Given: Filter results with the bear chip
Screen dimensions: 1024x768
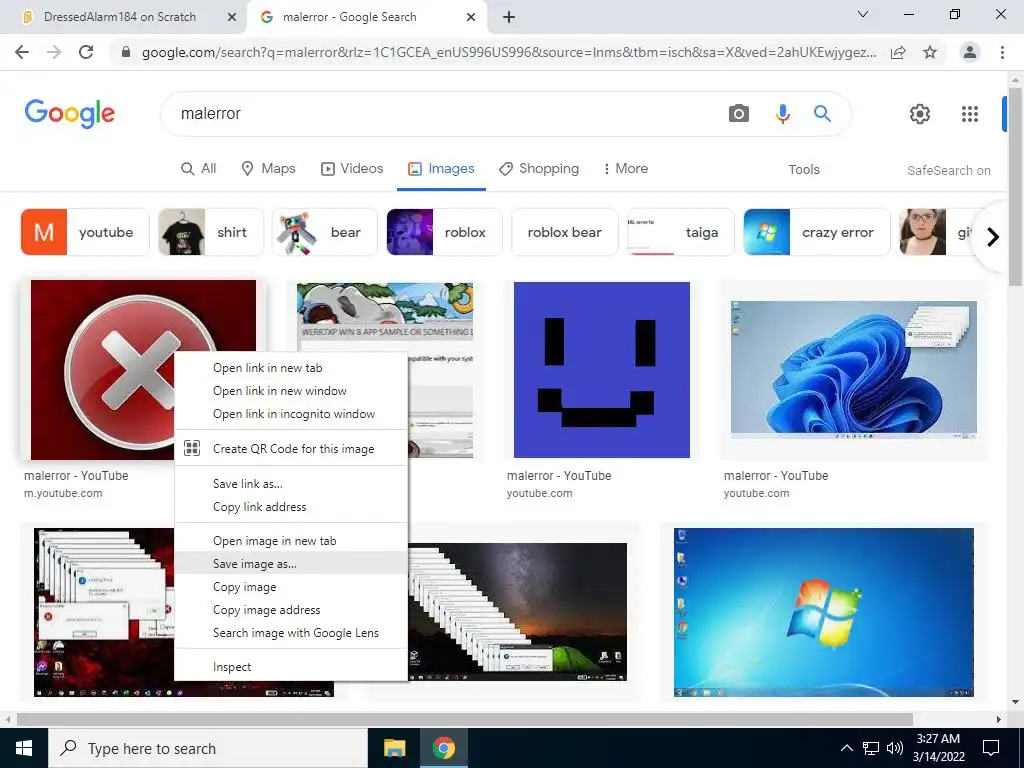Looking at the screenshot, I should [325, 232].
